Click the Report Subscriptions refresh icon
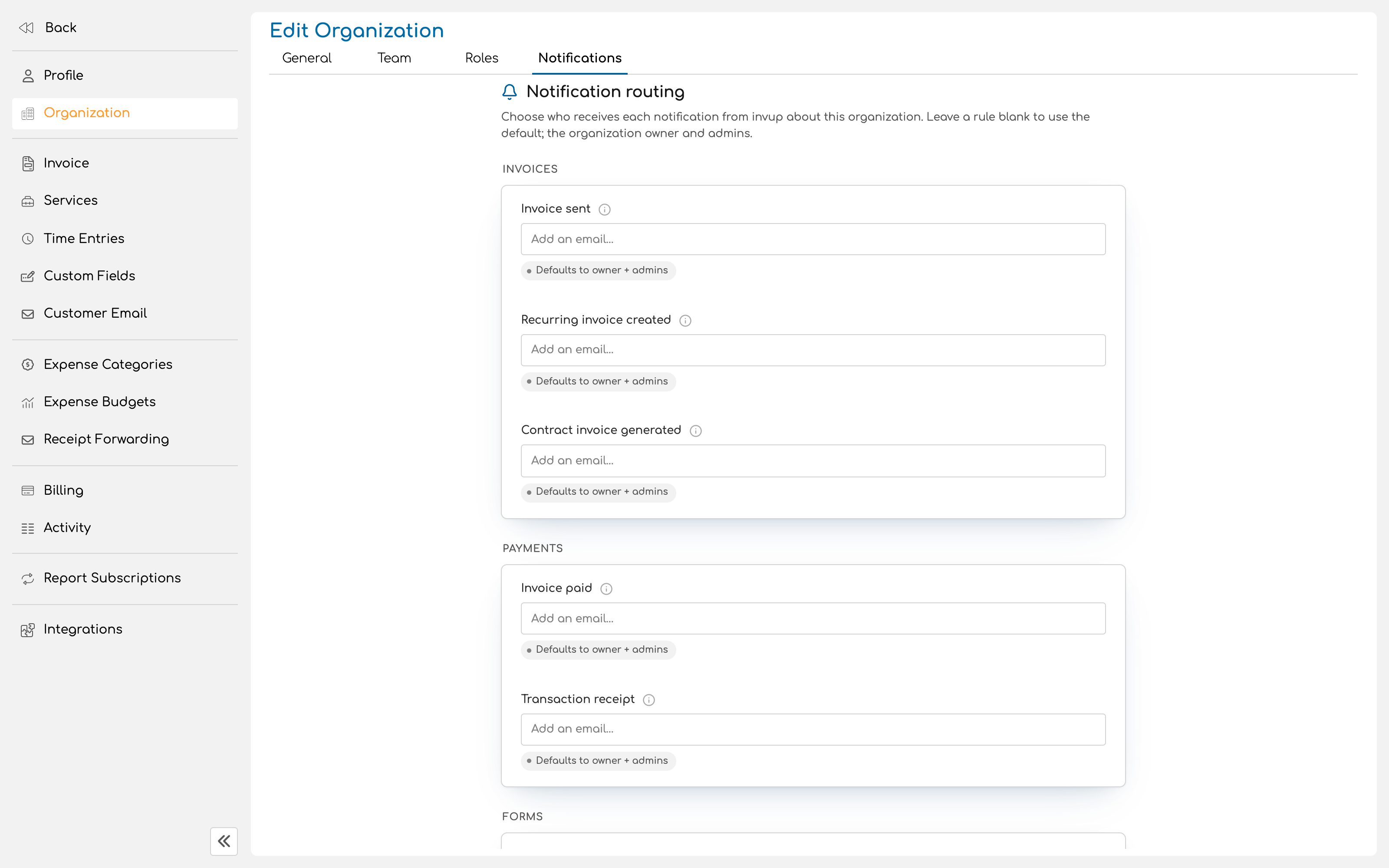The height and width of the screenshot is (868, 1389). (27, 579)
